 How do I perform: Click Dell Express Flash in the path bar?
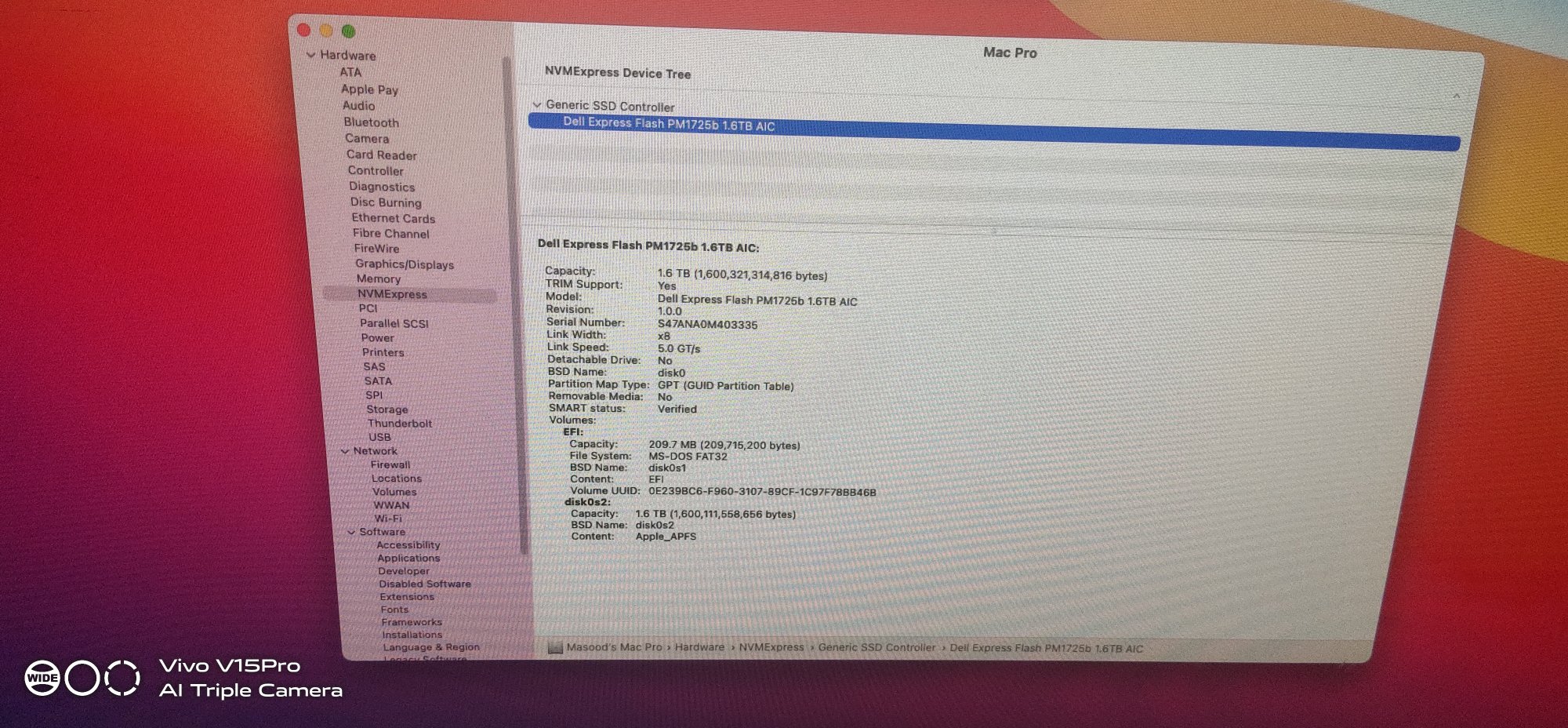(1047, 649)
